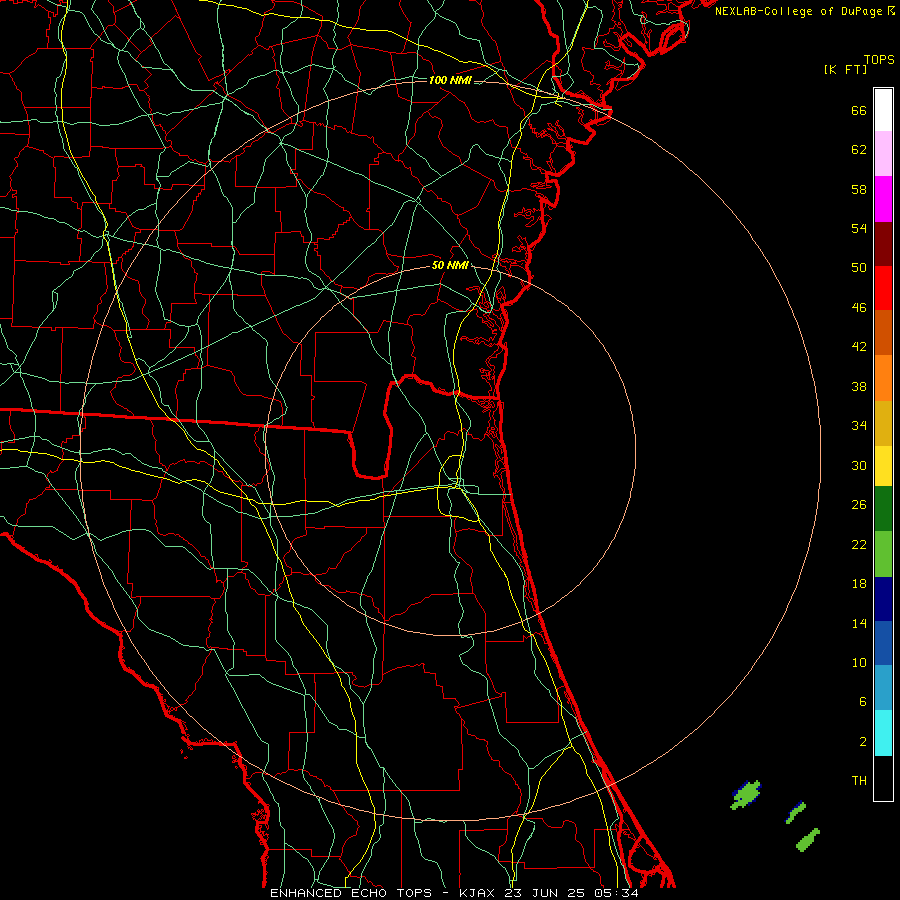Click the "2" legend label
The height and width of the screenshot is (900, 900).
click(863, 742)
